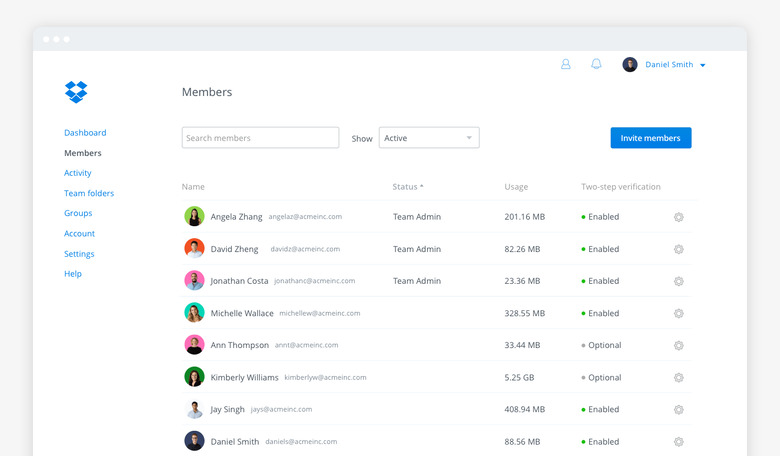Open settings gear for David Zheng
The width and height of the screenshot is (780, 456).
pyautogui.click(x=679, y=249)
